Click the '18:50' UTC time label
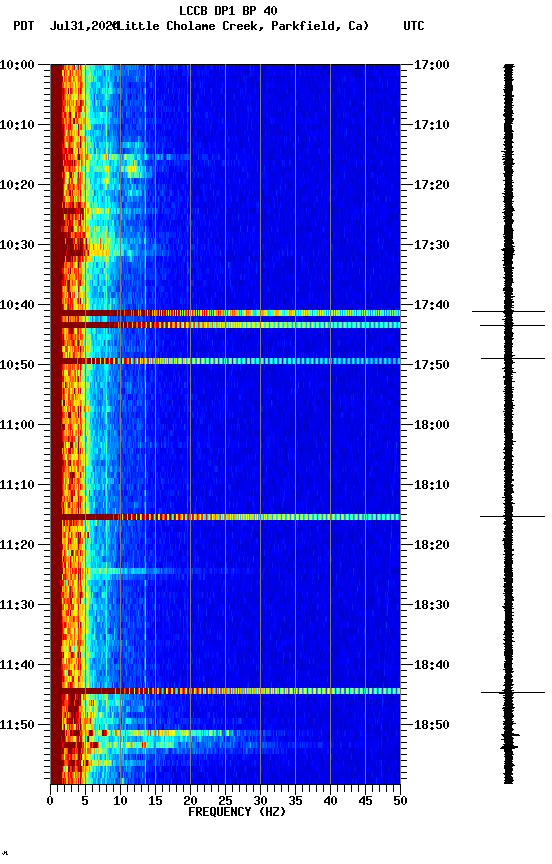The image size is (552, 864). click(x=432, y=725)
